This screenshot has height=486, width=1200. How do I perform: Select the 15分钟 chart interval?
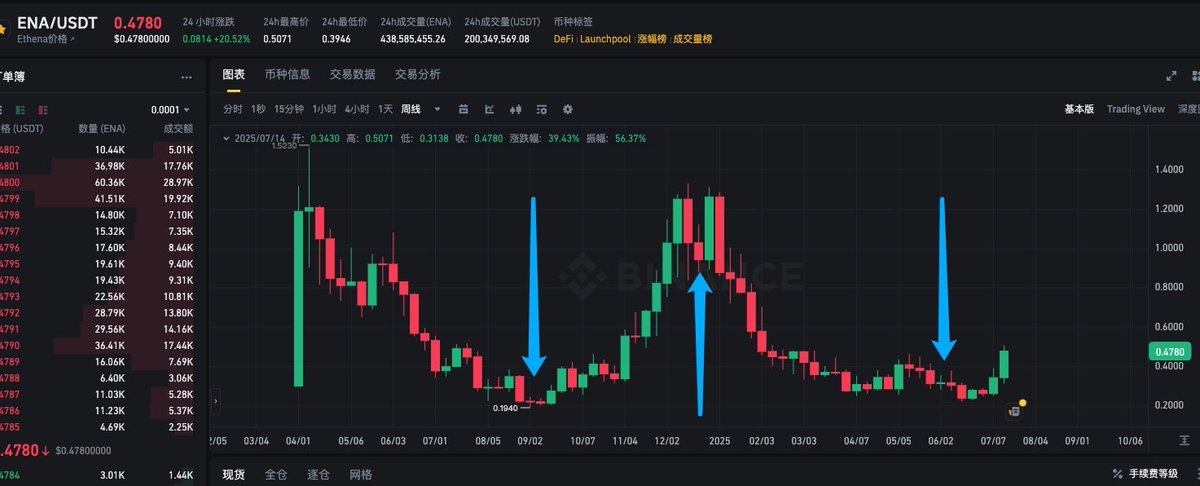289,109
